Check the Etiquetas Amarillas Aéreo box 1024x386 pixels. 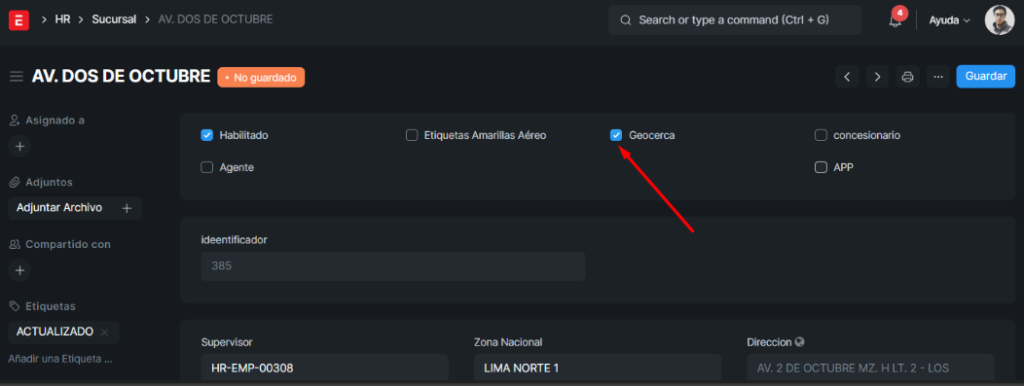(x=411, y=135)
